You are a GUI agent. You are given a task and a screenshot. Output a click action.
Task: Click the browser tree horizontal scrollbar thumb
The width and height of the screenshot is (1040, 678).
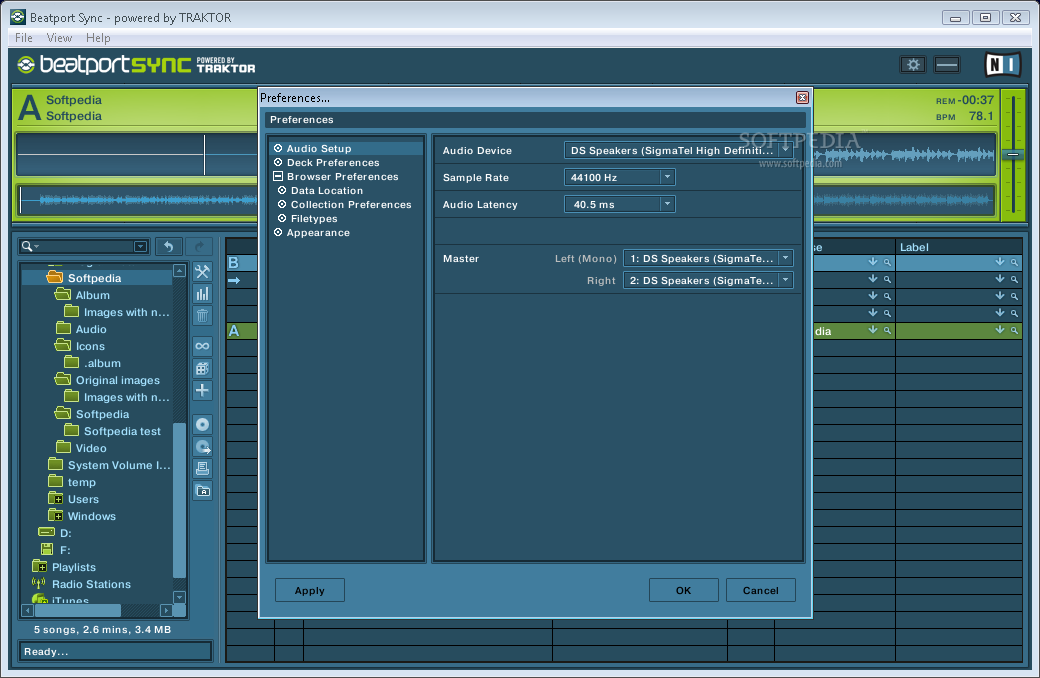[x=77, y=610]
